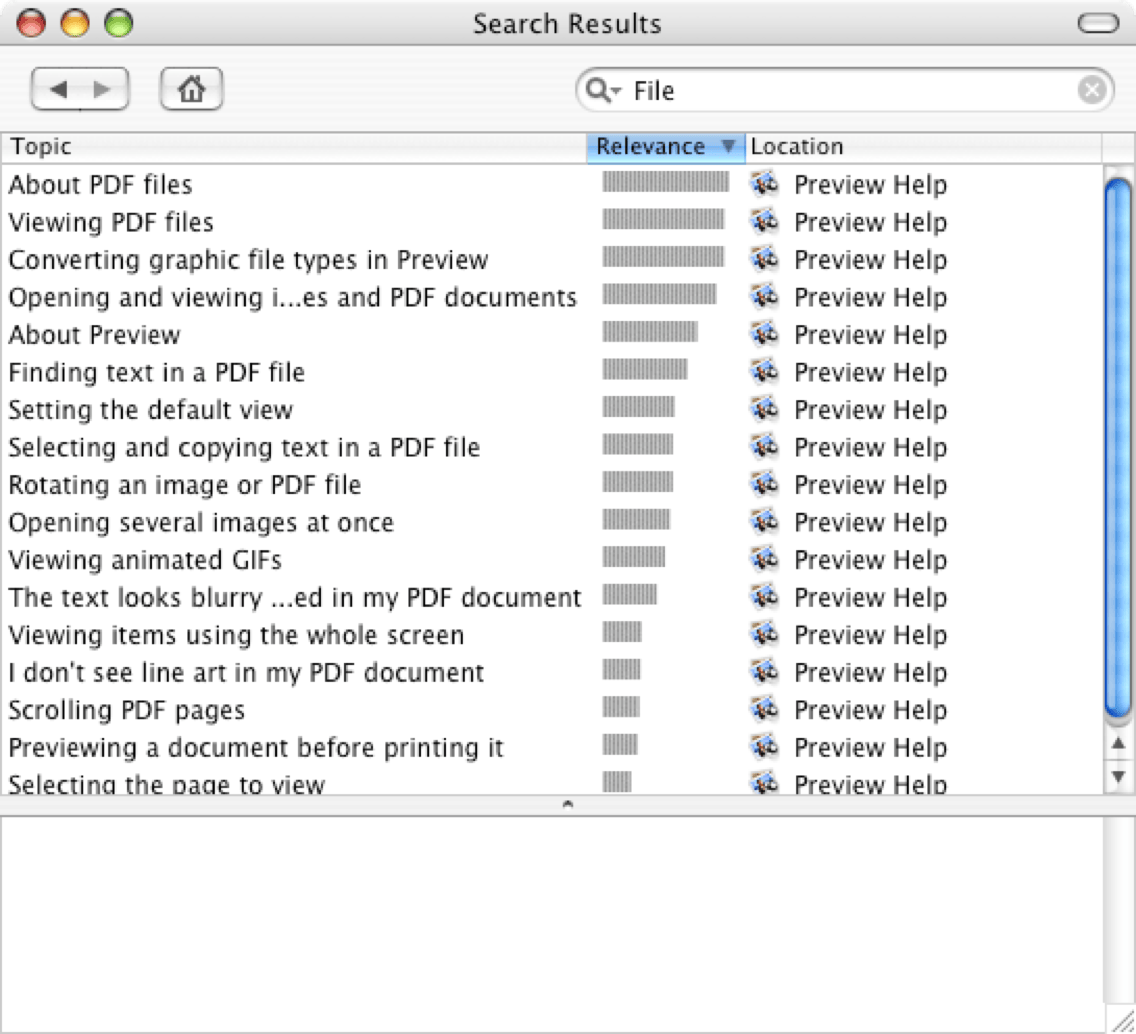Go forward with the right arrow button
The width and height of the screenshot is (1136, 1034).
tap(103, 89)
